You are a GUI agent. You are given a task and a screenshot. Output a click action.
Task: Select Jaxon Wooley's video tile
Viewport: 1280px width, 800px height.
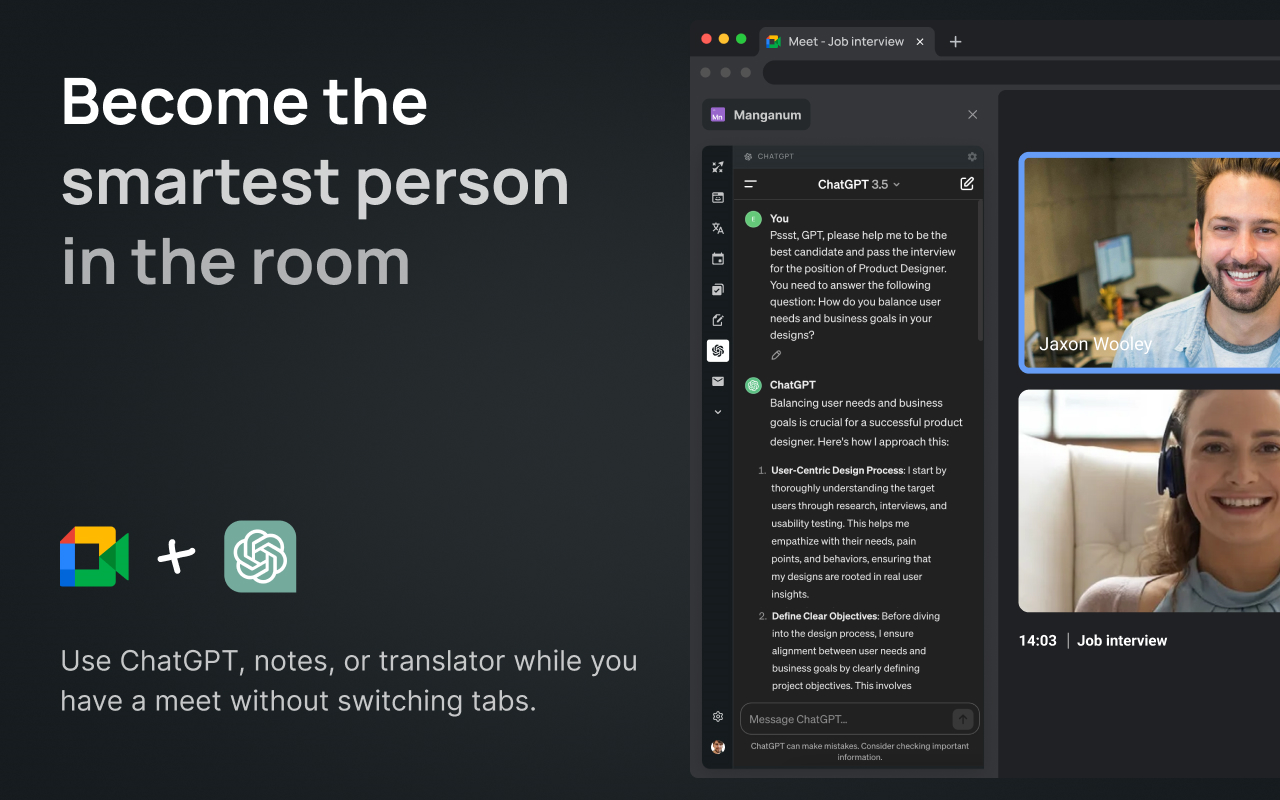1150,263
